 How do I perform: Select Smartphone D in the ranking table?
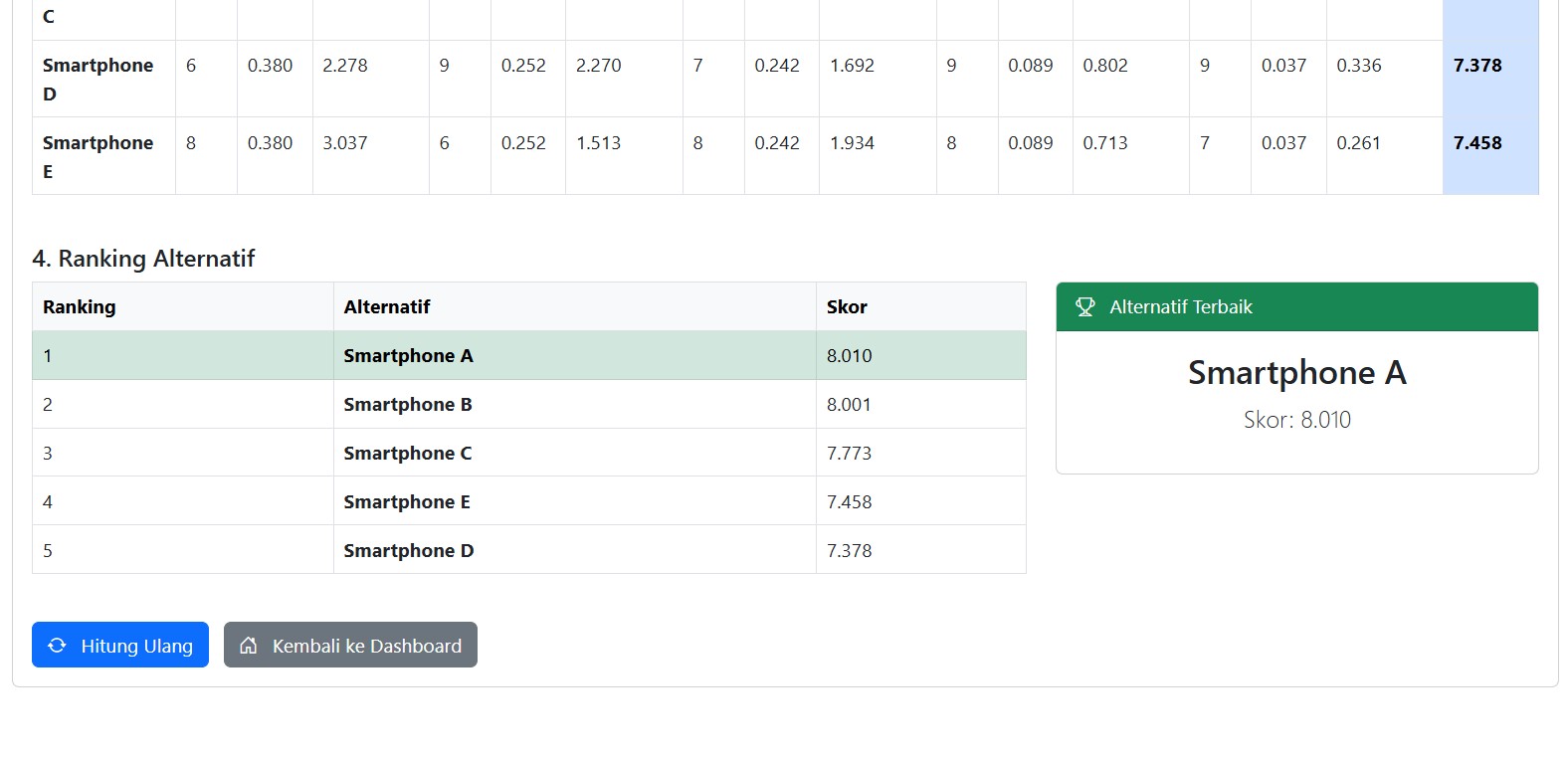pos(409,550)
